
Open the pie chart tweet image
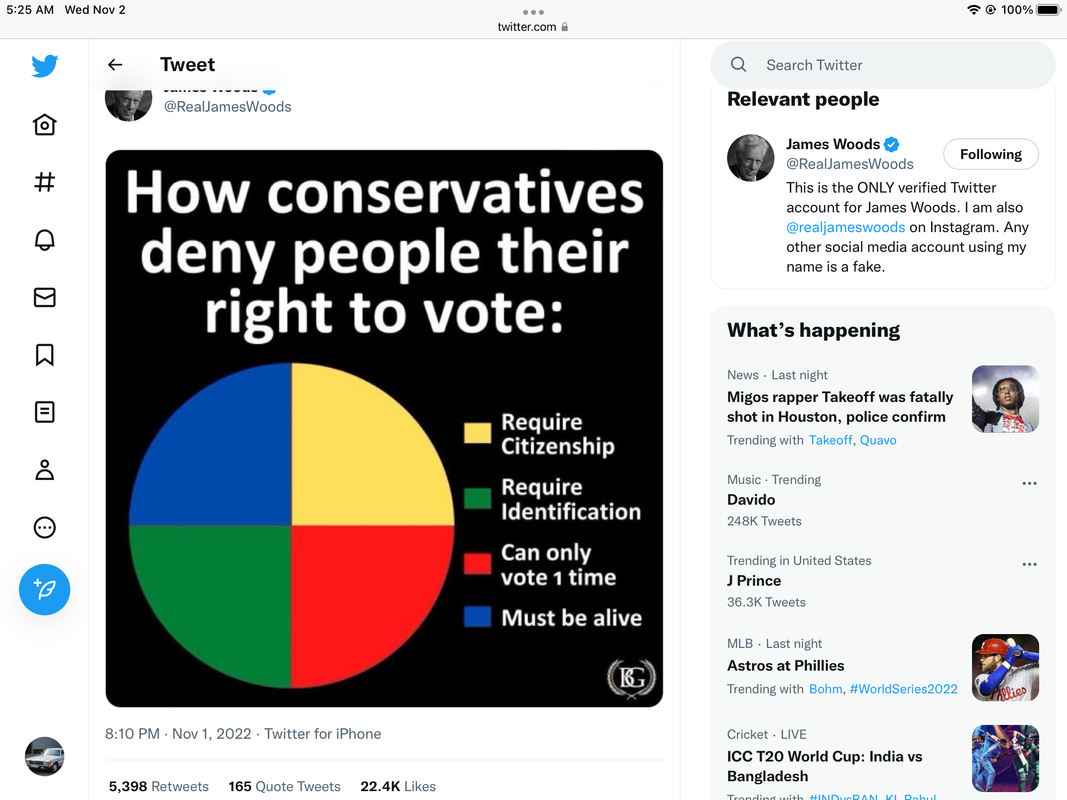coord(384,429)
